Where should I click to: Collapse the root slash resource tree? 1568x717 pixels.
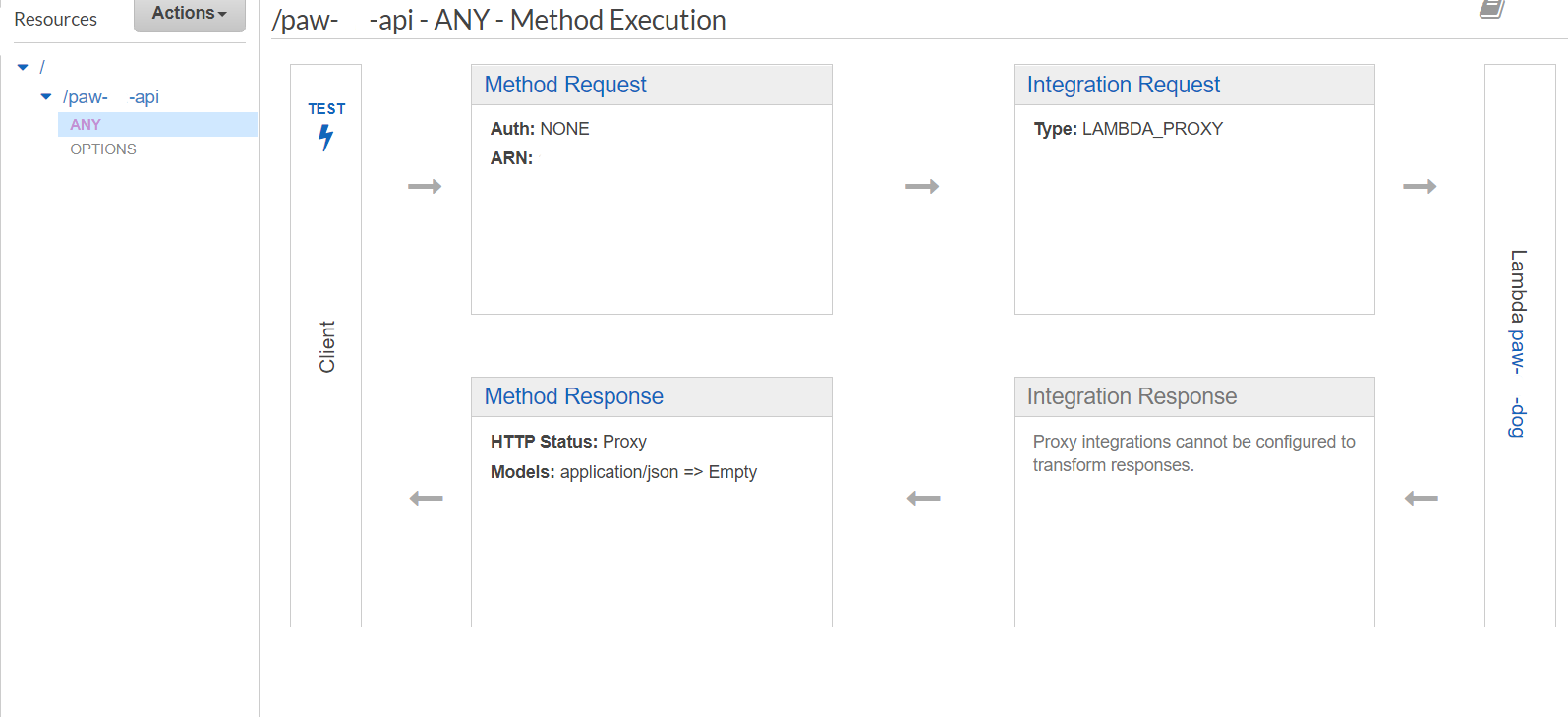23,67
